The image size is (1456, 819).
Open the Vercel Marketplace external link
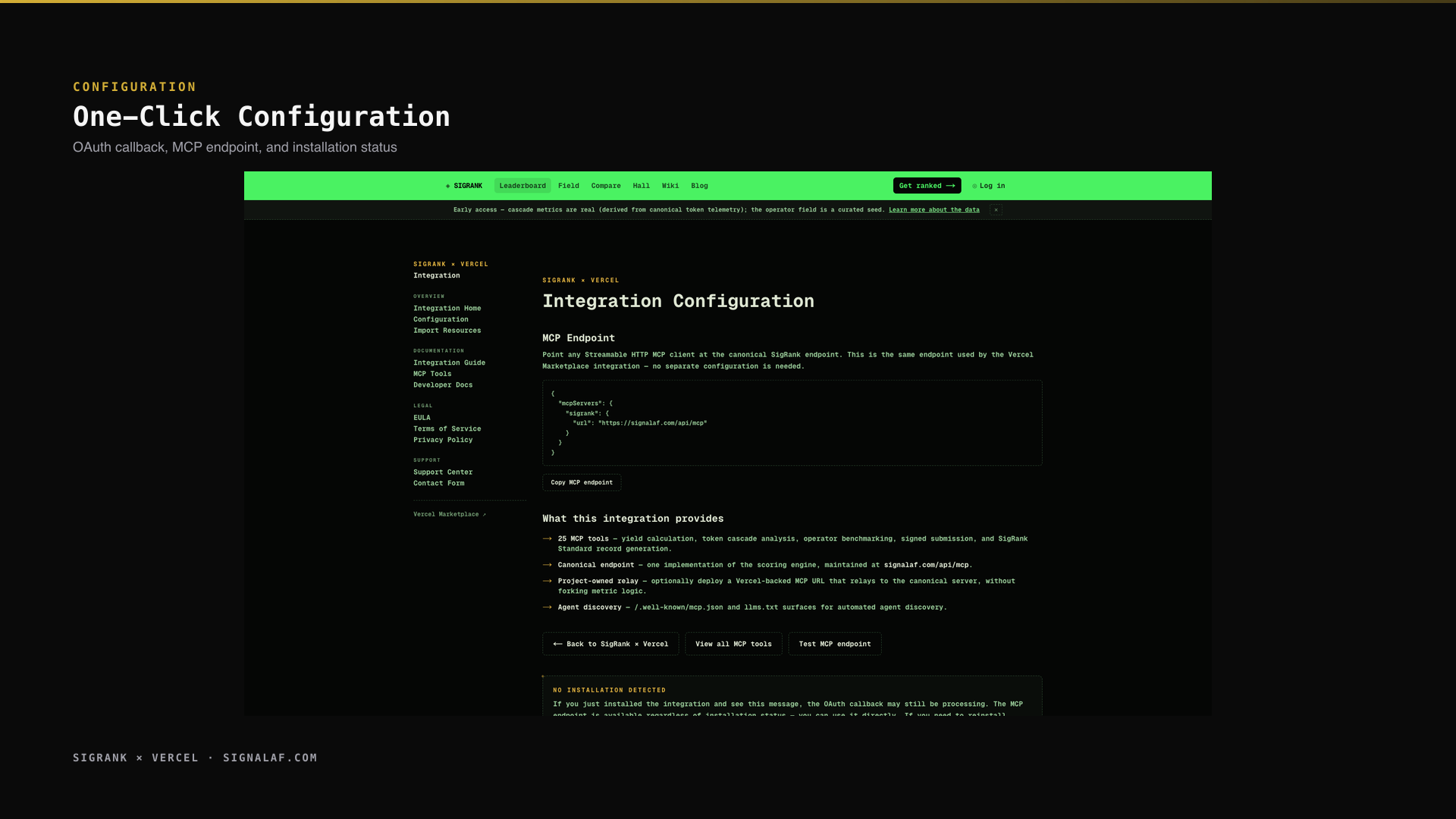(450, 514)
